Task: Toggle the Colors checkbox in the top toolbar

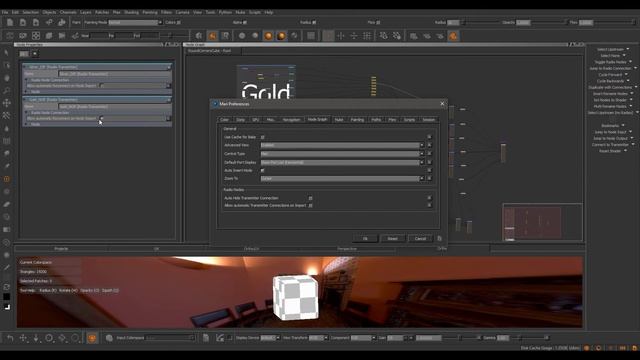Action: coord(178,22)
